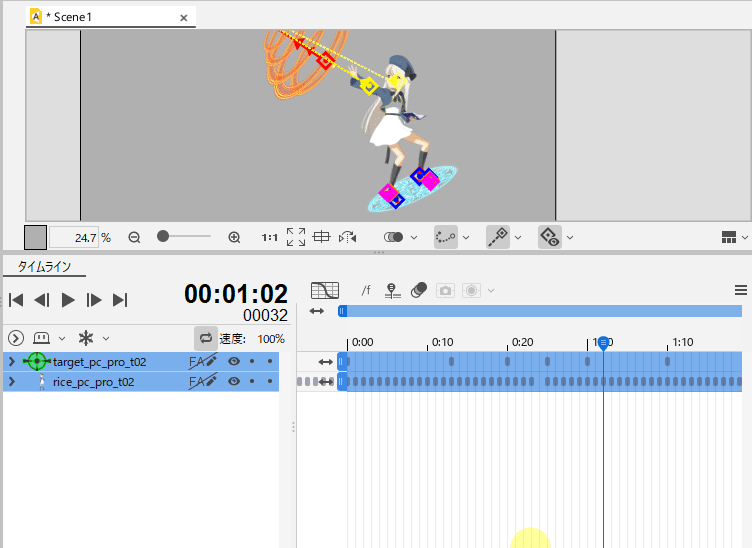Open the snowflake icon dropdown arrow
Screen dimensions: 752x548
coord(106,338)
